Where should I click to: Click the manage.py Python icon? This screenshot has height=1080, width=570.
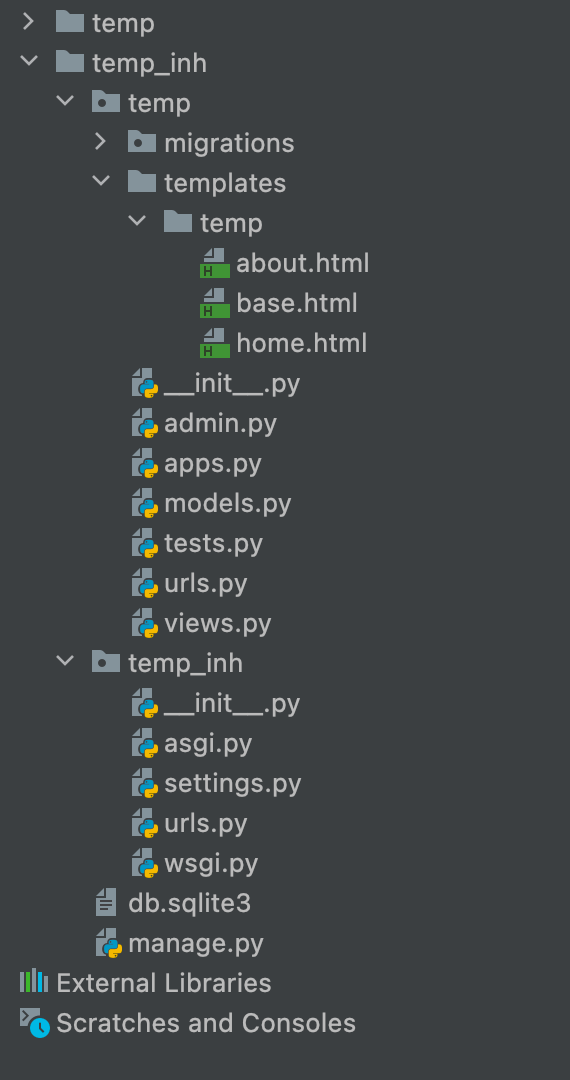coord(109,942)
